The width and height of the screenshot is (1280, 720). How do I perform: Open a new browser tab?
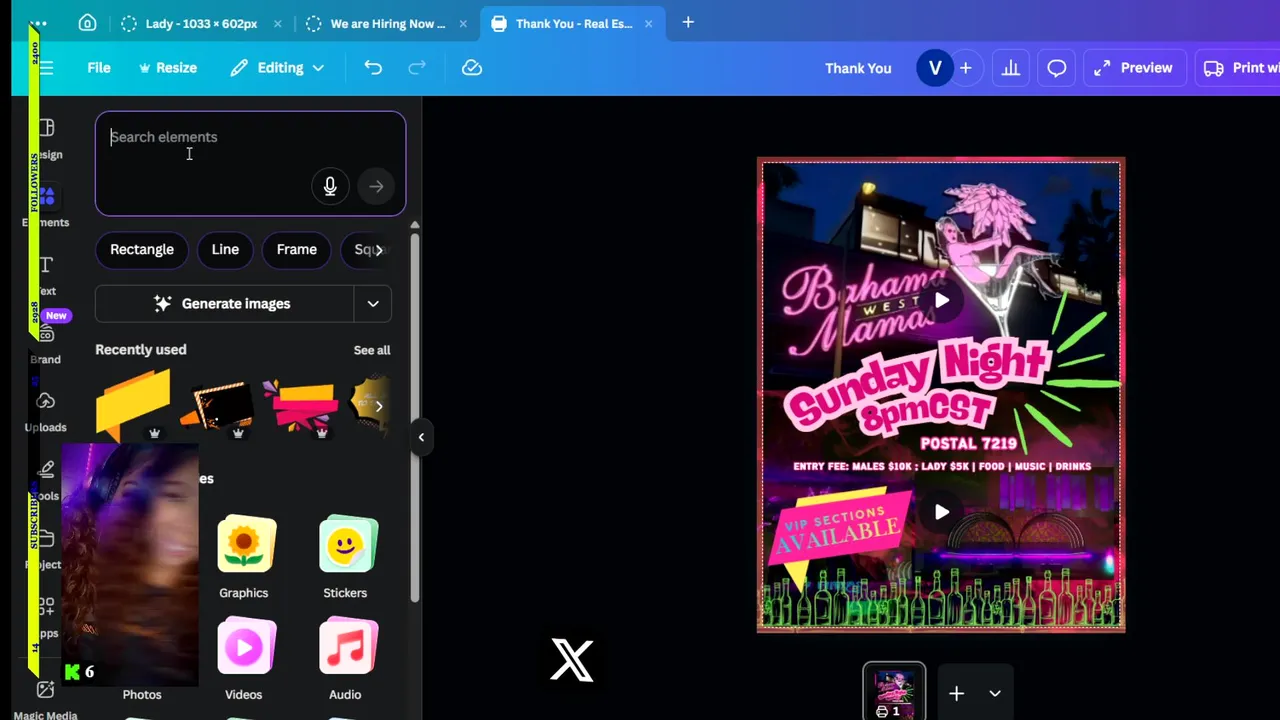pos(688,22)
